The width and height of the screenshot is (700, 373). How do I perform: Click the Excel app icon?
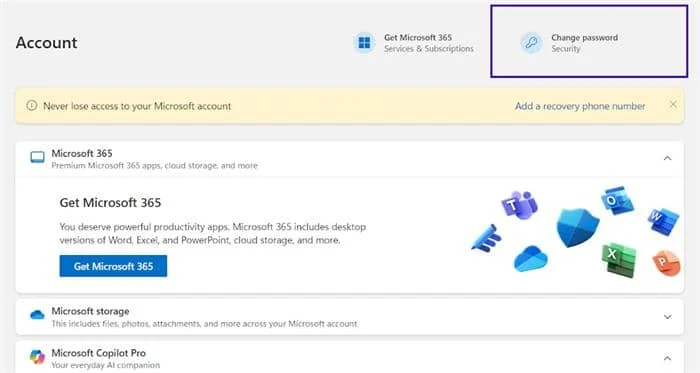[x=619, y=260]
